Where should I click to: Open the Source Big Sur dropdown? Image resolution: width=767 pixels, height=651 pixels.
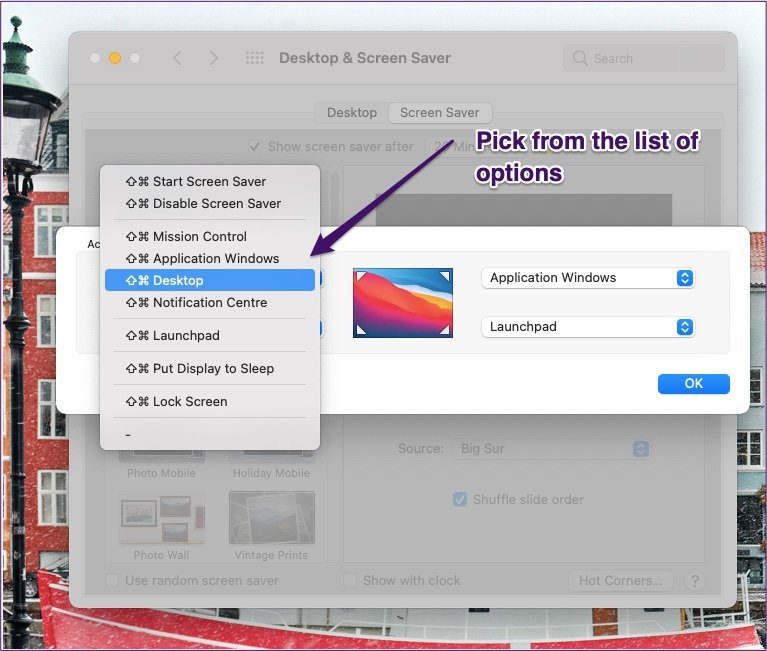552,449
